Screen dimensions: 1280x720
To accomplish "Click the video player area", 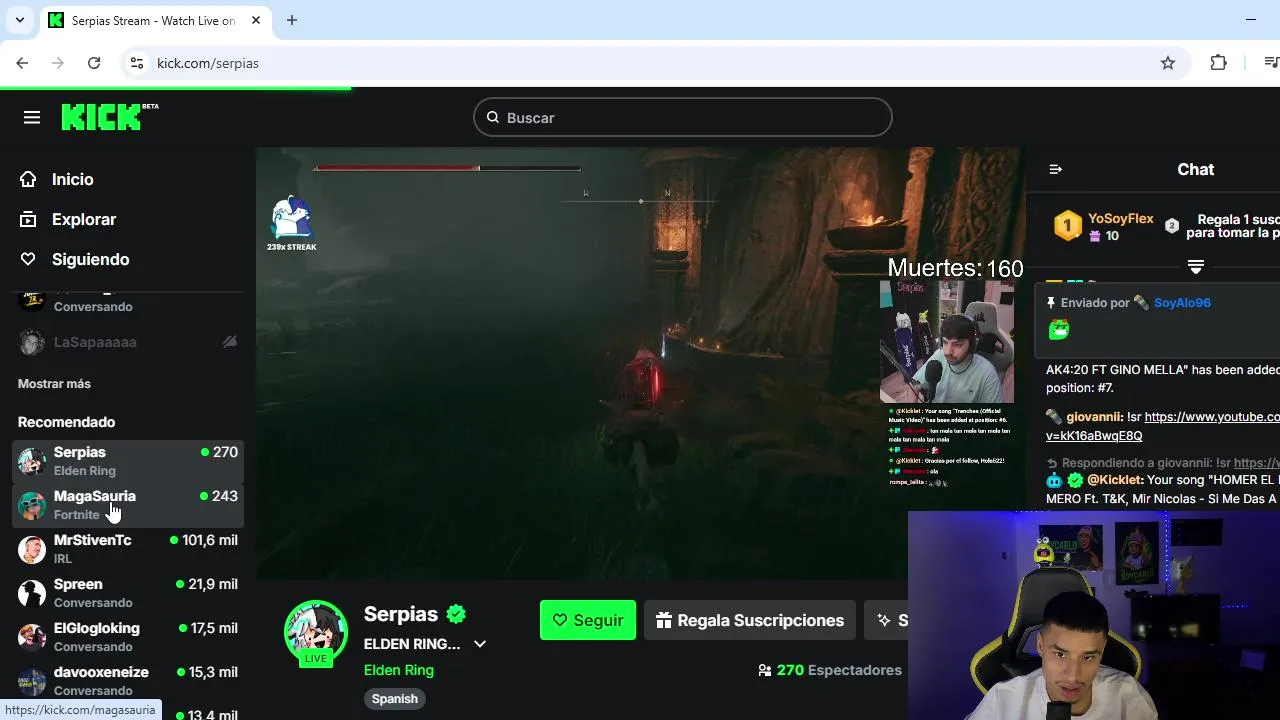I will (640, 364).
